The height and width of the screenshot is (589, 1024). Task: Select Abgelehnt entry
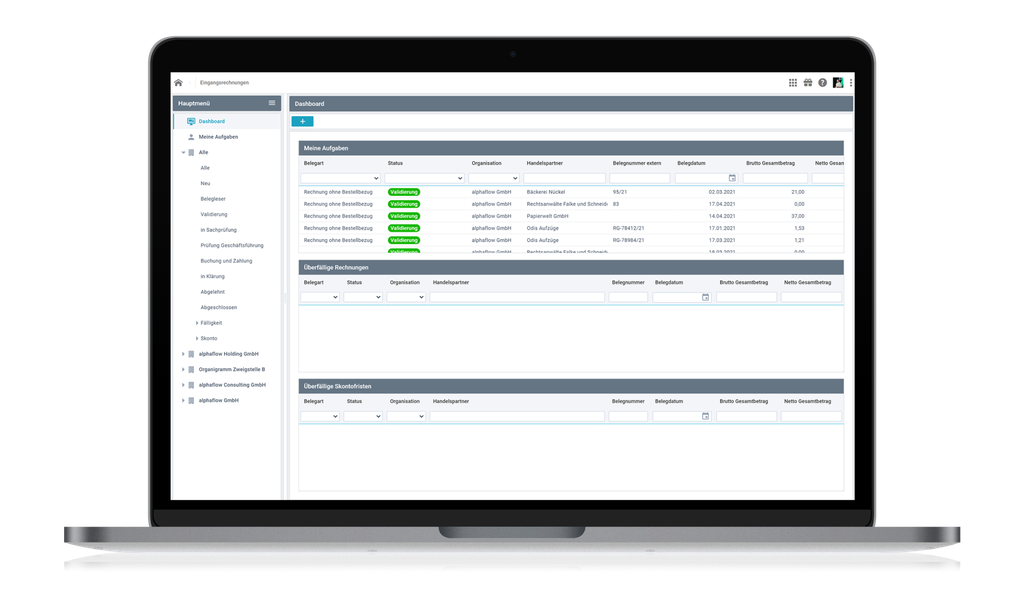click(212, 292)
